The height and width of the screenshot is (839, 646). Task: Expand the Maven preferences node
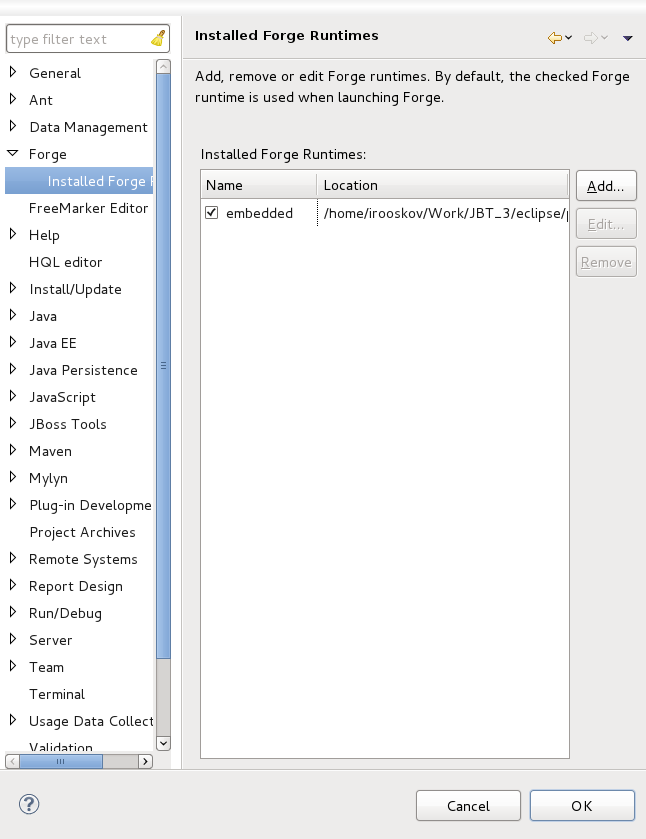point(13,451)
